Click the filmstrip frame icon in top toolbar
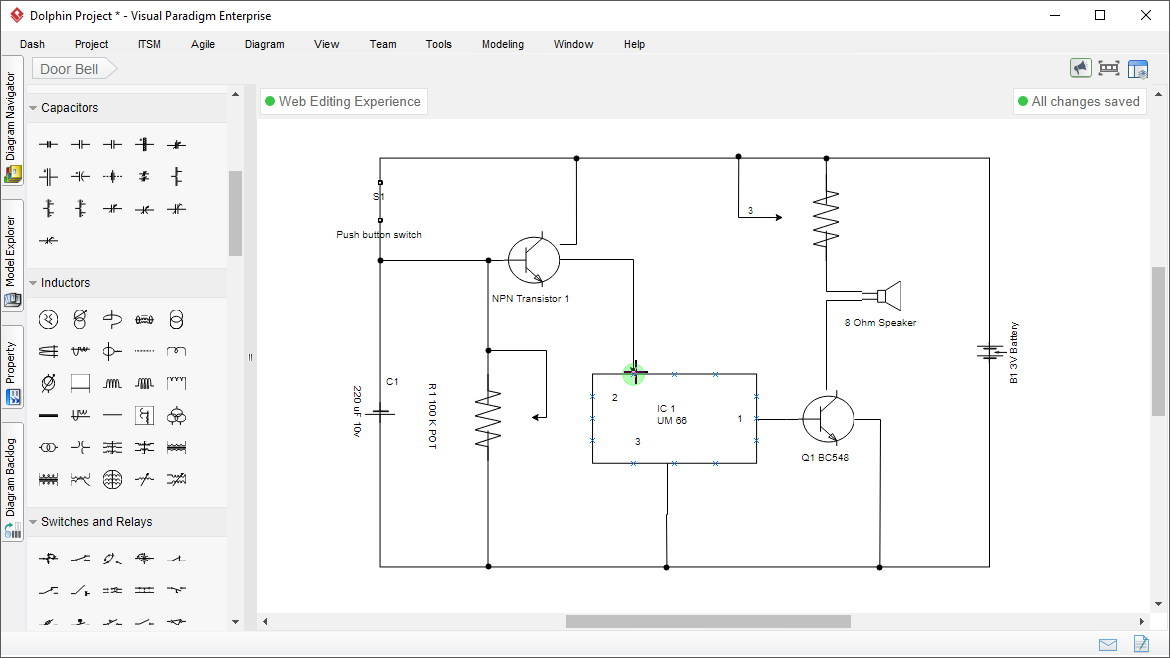The height and width of the screenshot is (658, 1170). (x=1108, y=68)
